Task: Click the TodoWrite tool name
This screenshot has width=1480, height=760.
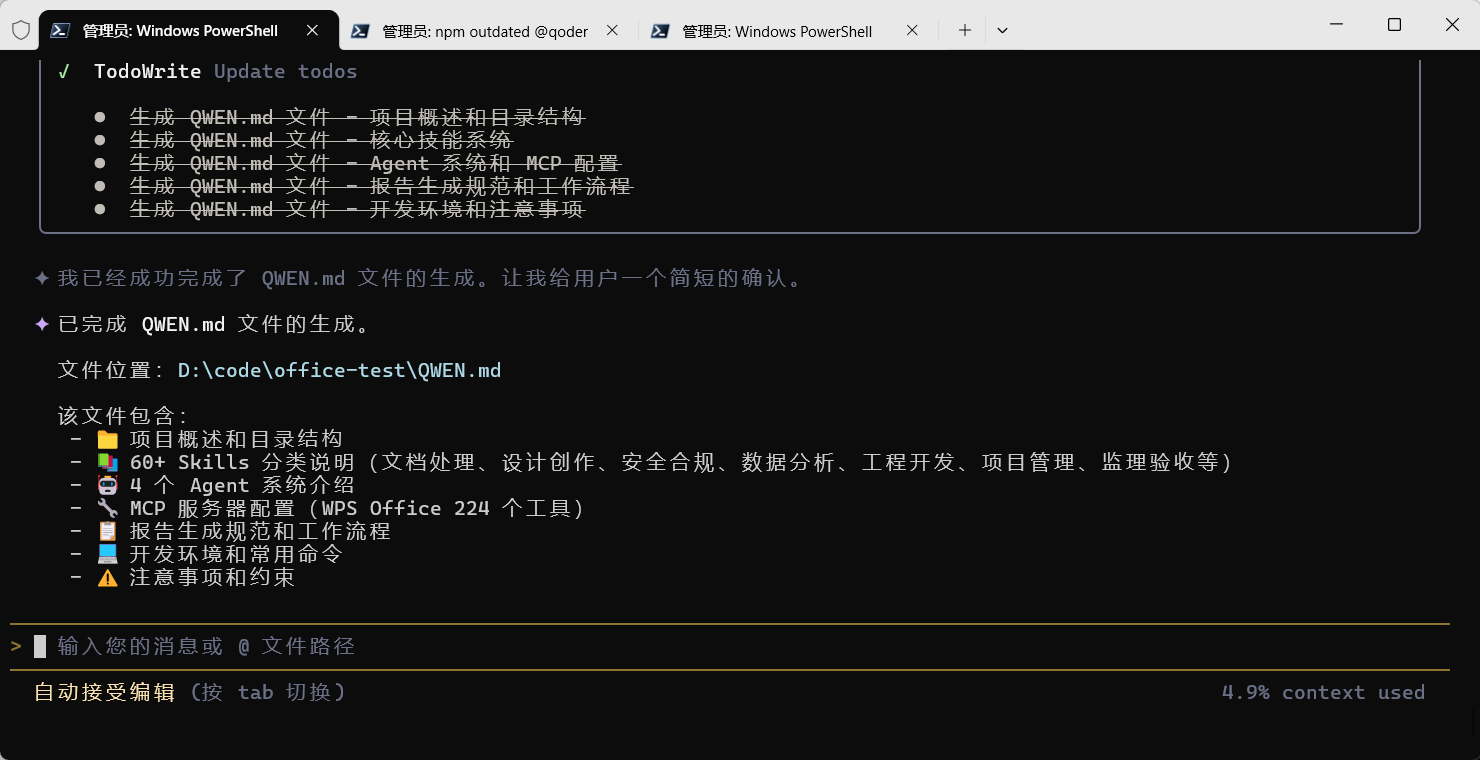Action: pos(147,71)
